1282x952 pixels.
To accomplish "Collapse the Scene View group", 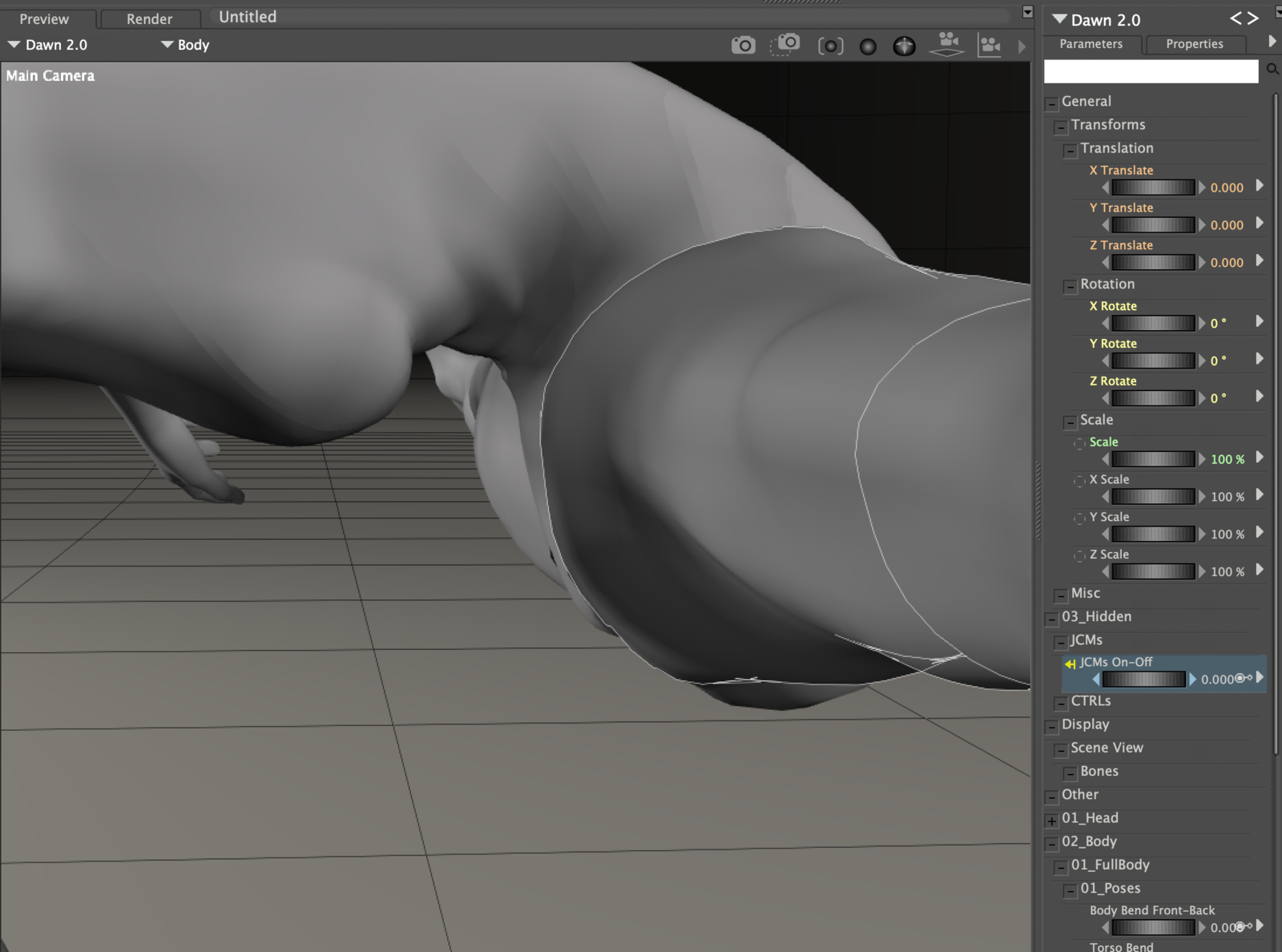I will (x=1061, y=750).
